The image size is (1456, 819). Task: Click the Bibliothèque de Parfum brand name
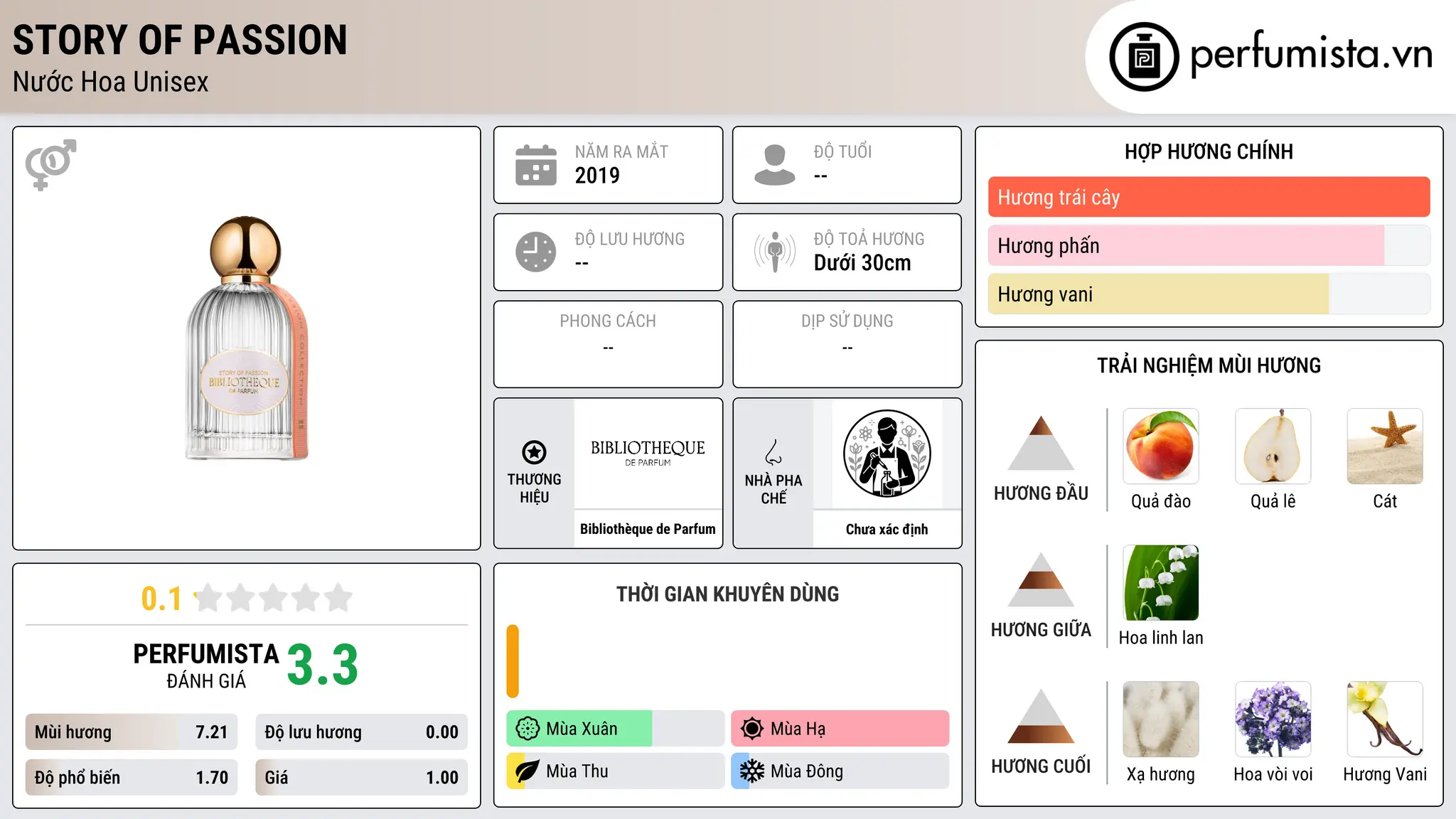[648, 529]
